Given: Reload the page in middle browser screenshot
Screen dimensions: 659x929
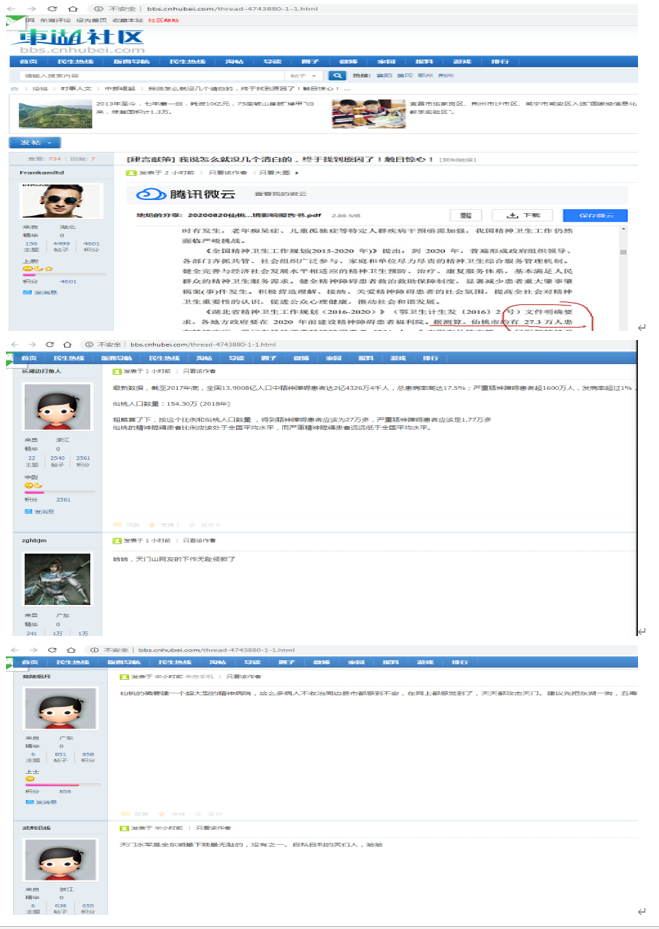Looking at the screenshot, I should [x=50, y=345].
